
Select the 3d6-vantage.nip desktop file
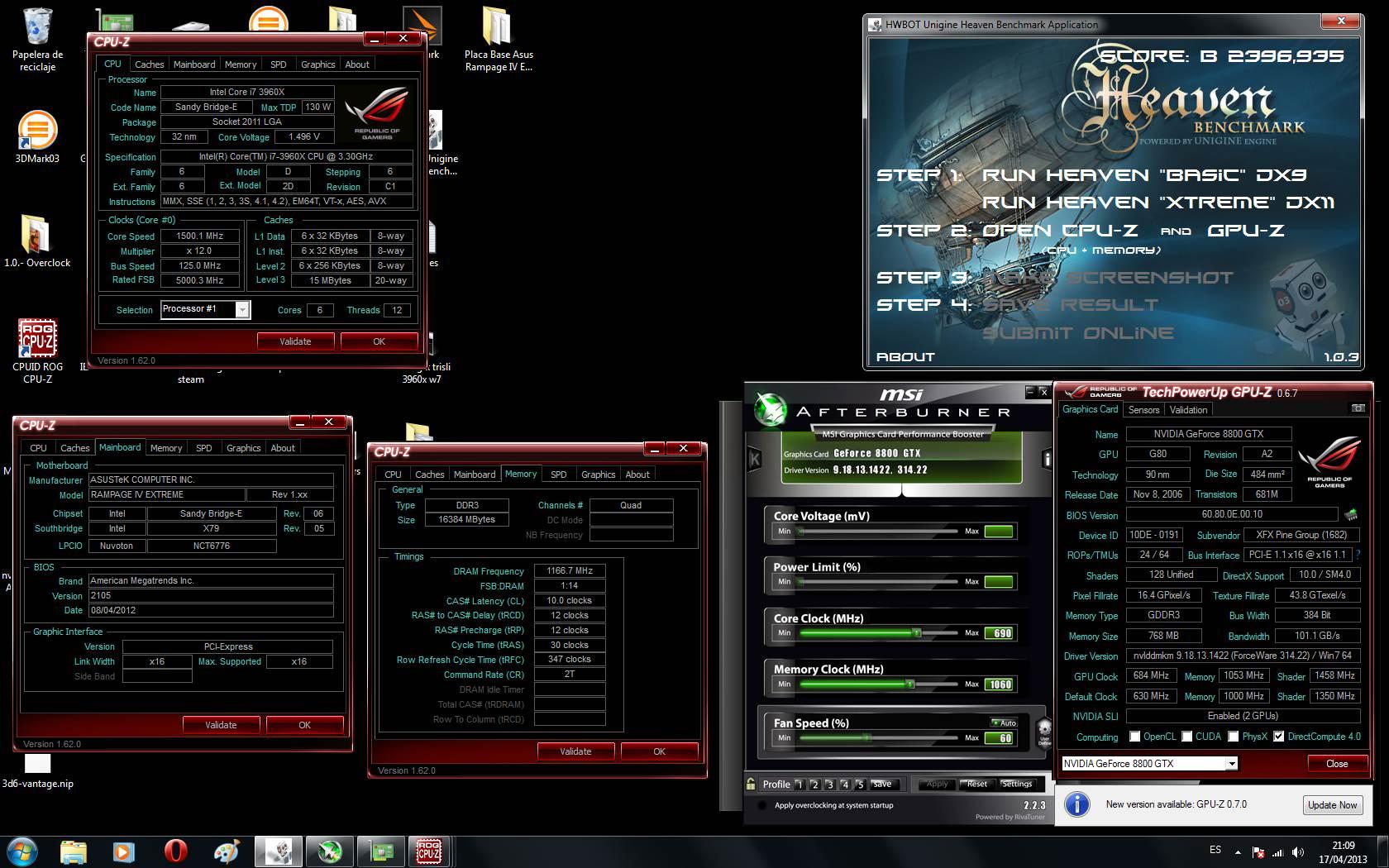coord(37,770)
